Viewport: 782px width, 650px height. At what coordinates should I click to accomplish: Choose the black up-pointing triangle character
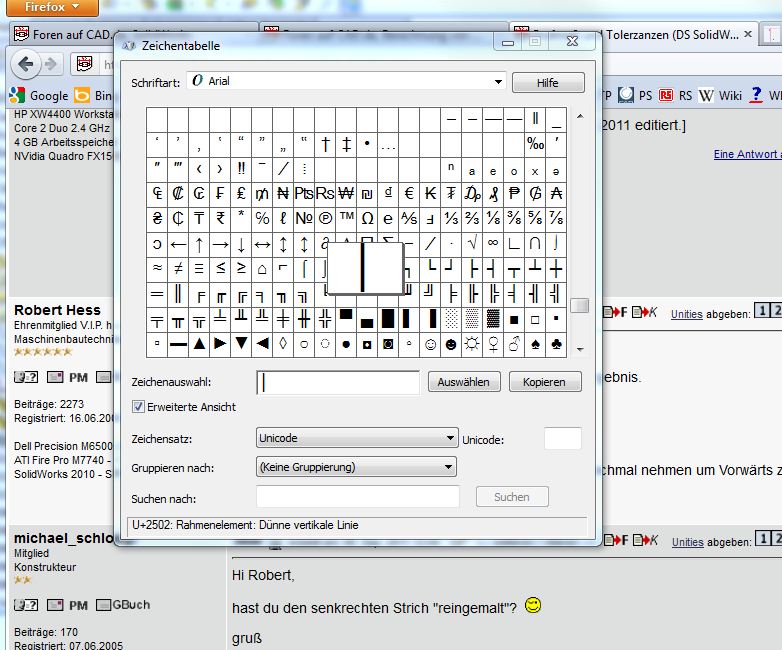click(199, 344)
